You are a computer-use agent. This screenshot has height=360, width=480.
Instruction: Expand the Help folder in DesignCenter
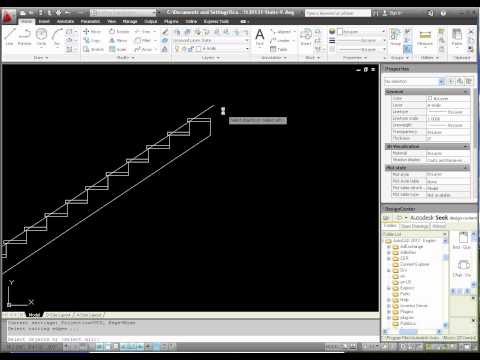pyautogui.click(x=389, y=300)
